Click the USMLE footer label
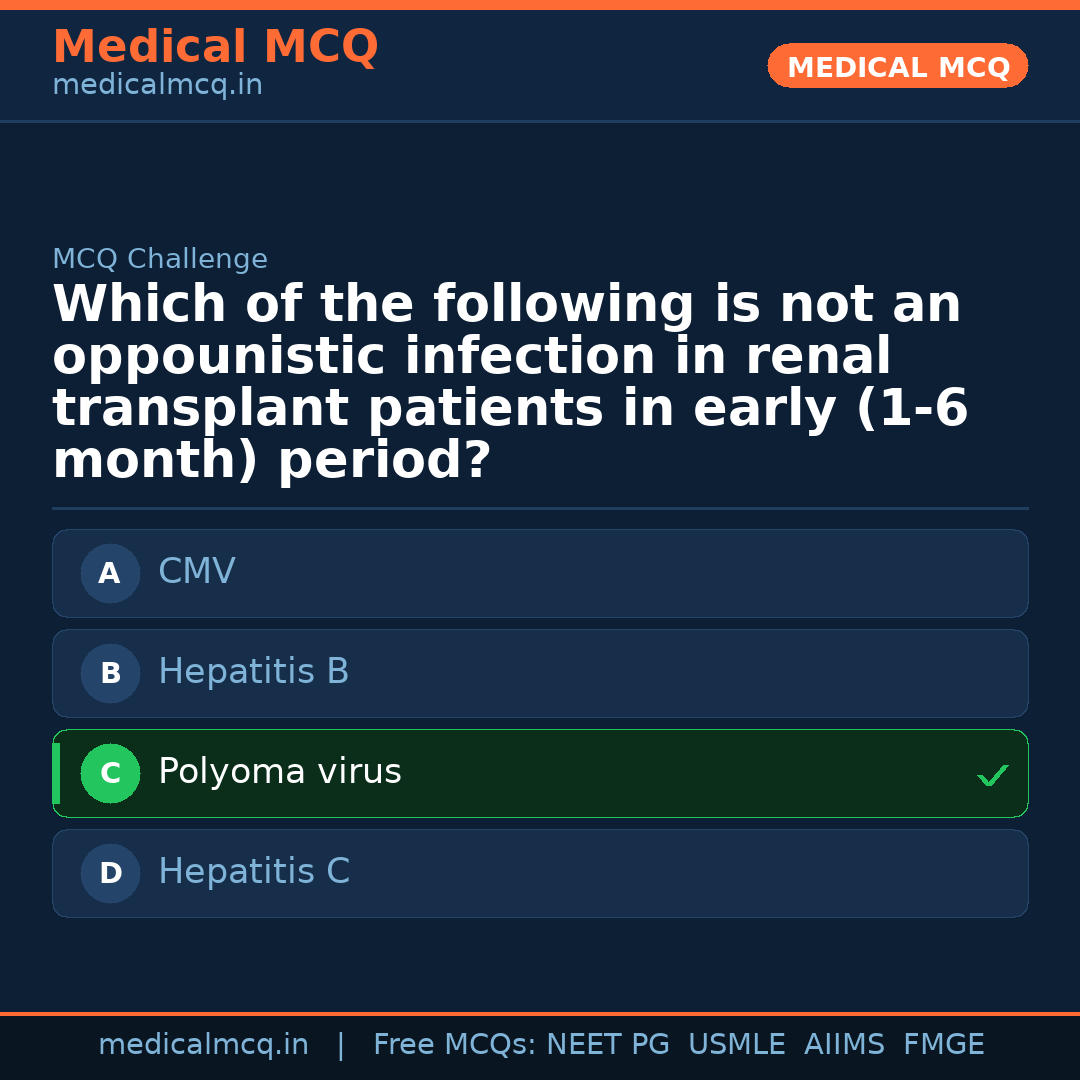Screen dimensions: 1080x1080 pyautogui.click(x=736, y=1045)
